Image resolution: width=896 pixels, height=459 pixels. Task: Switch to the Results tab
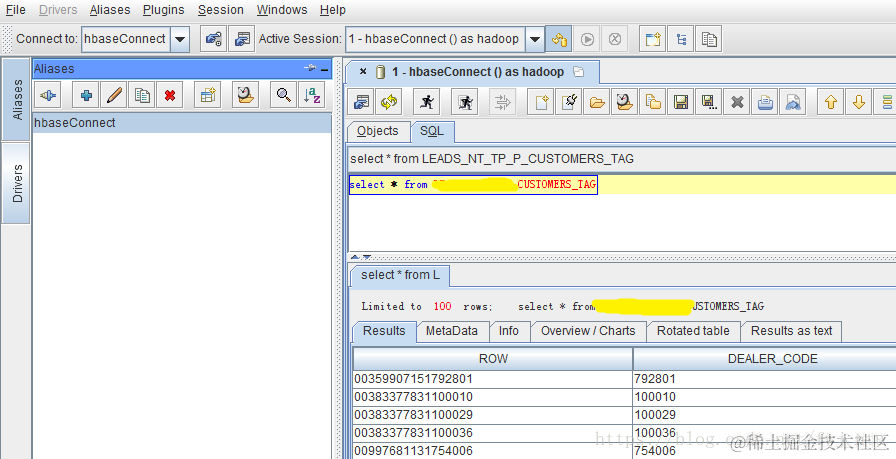pos(384,331)
